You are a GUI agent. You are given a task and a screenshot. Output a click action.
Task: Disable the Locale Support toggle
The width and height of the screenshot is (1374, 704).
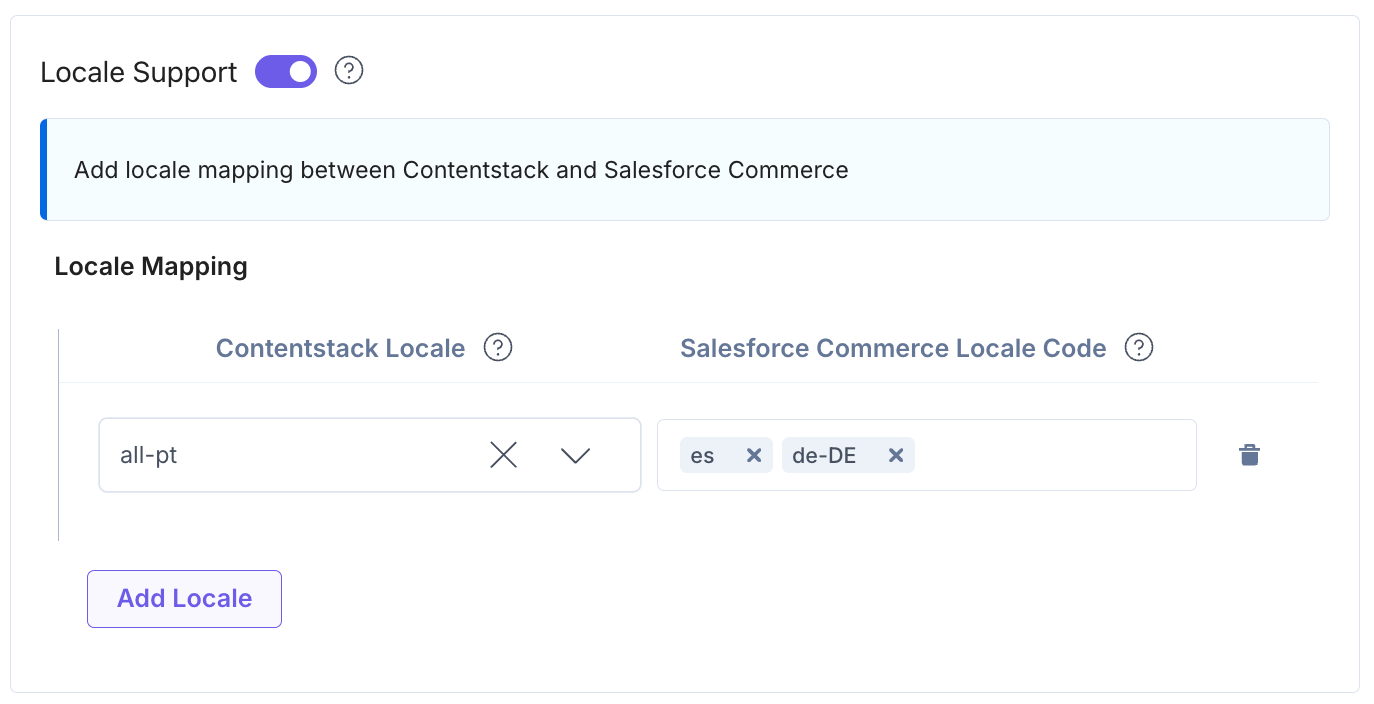coord(285,71)
